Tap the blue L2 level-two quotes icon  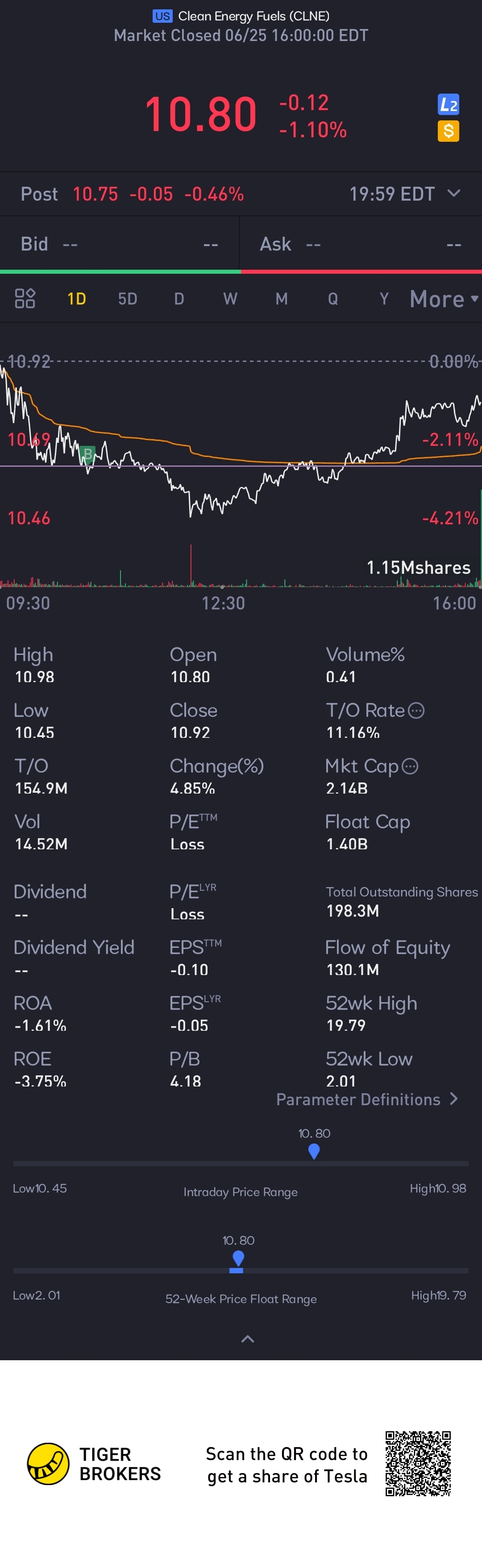(449, 105)
